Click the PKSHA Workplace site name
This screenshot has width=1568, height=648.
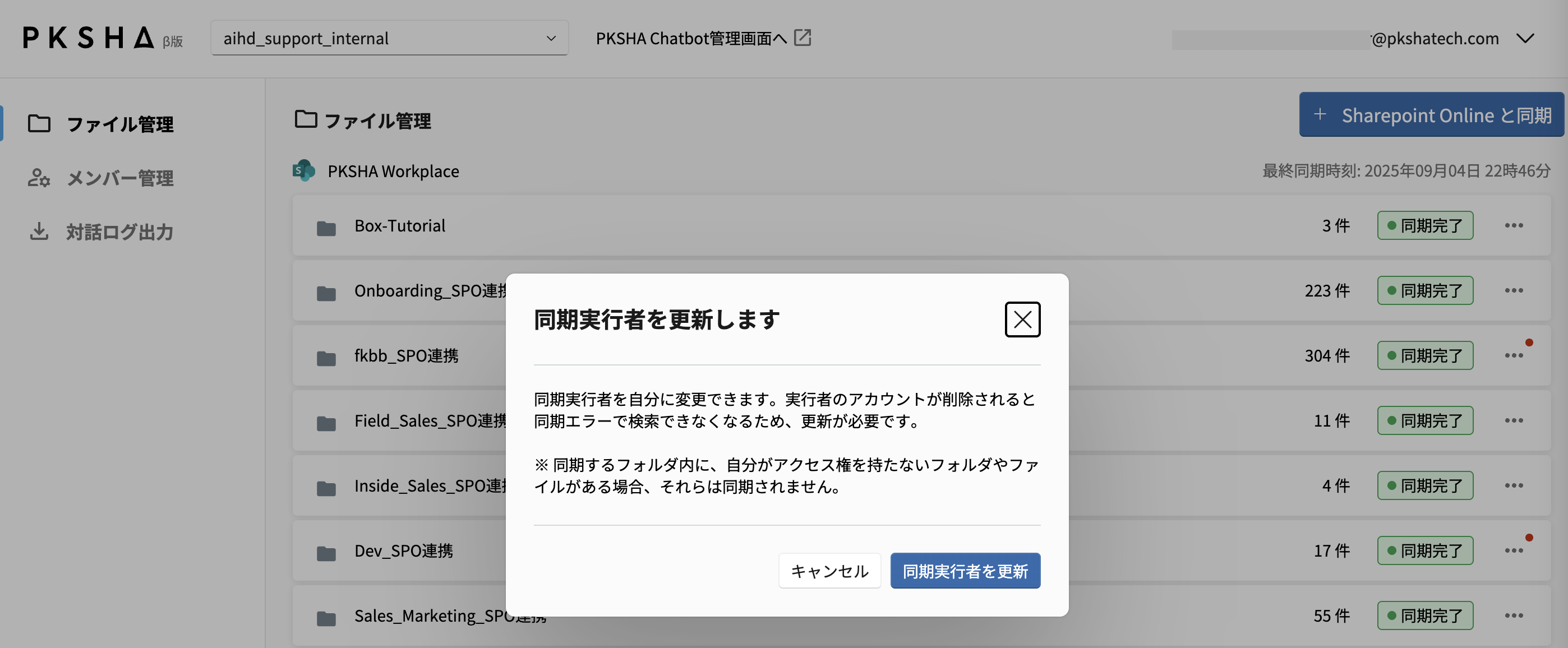tap(393, 172)
